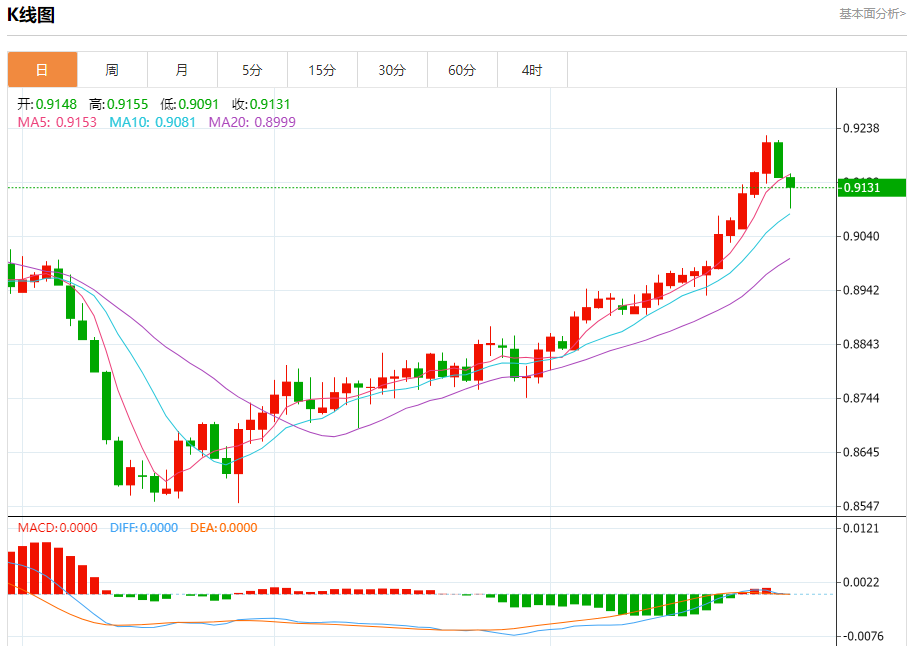Select the 日 daily chart tab
Screen dimensions: 913x646
[43, 70]
